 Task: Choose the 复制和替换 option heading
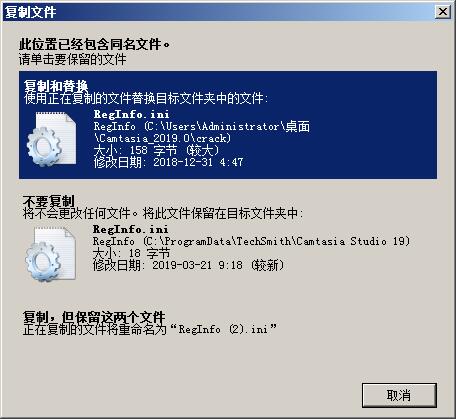click(56, 86)
